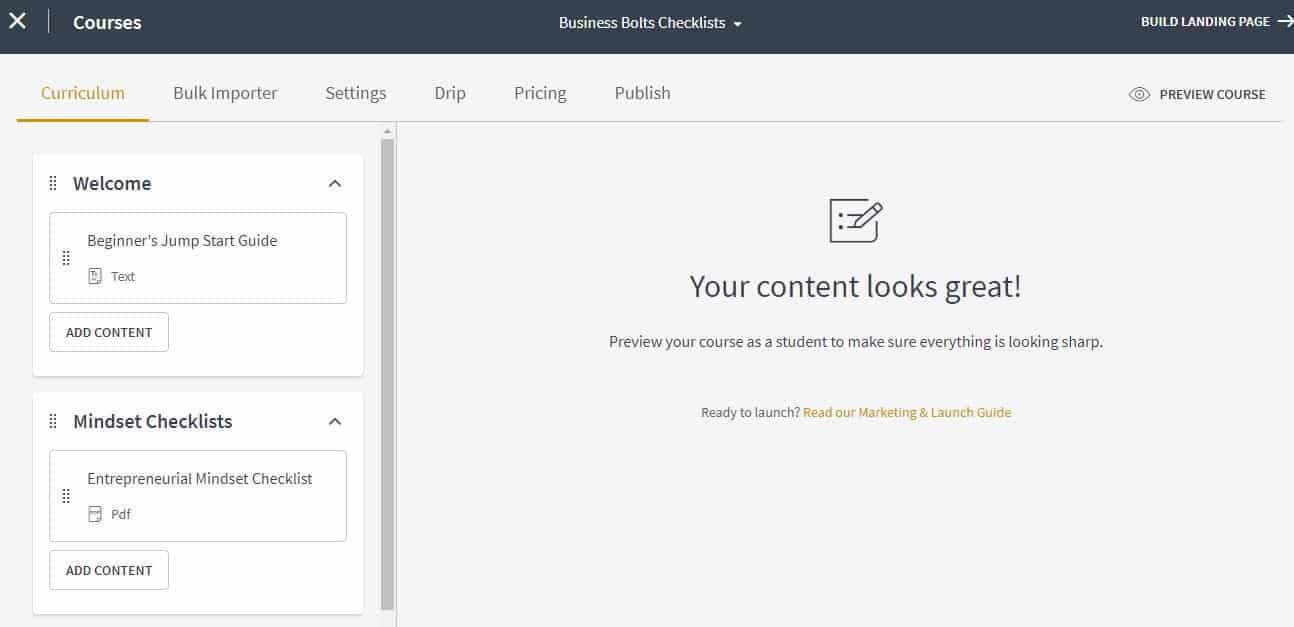Viewport: 1294px width, 627px height.
Task: Click the 'Your content looks great!' heading
Action: click(856, 287)
